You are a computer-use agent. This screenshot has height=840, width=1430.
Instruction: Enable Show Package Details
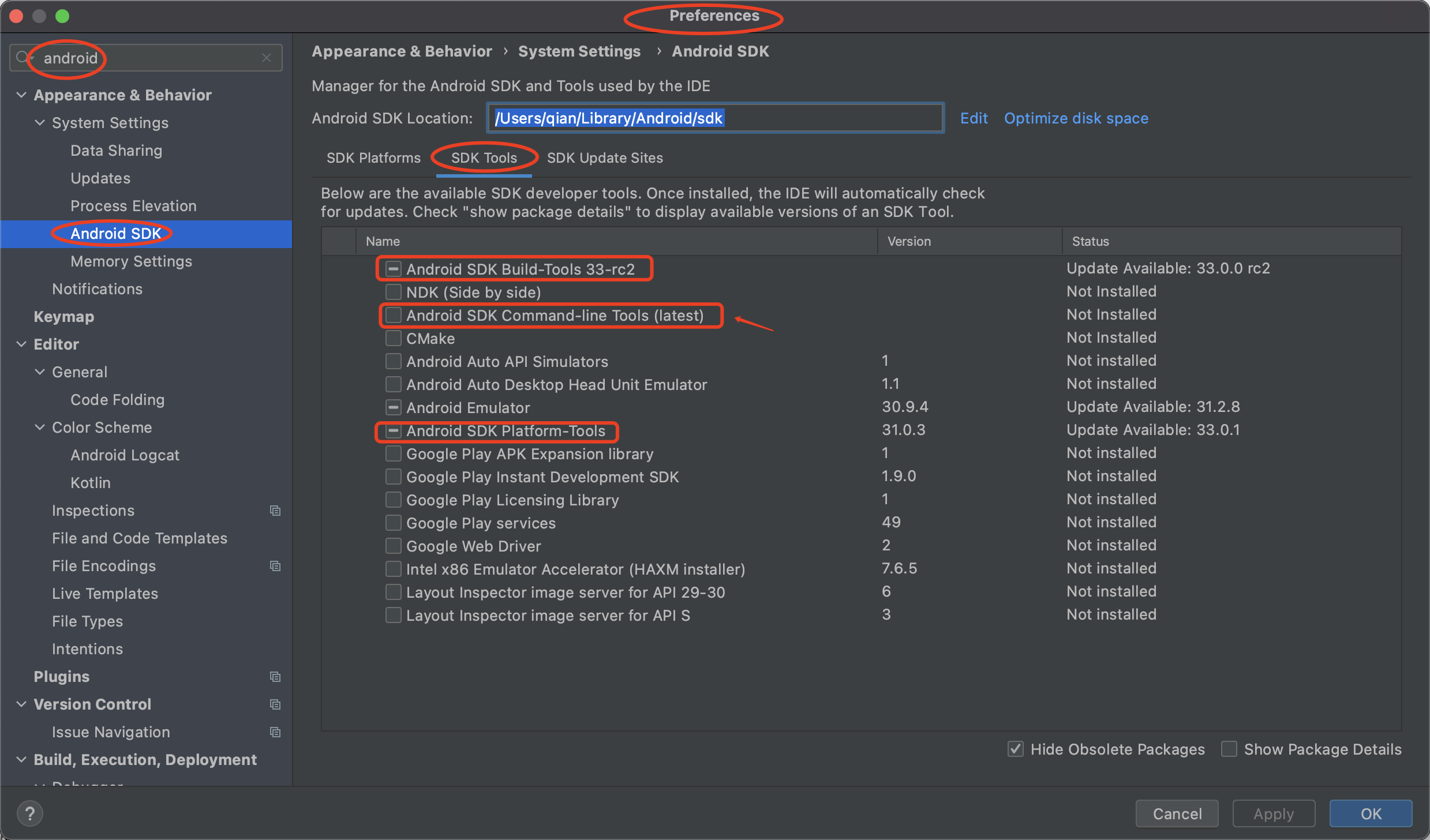click(x=1229, y=749)
